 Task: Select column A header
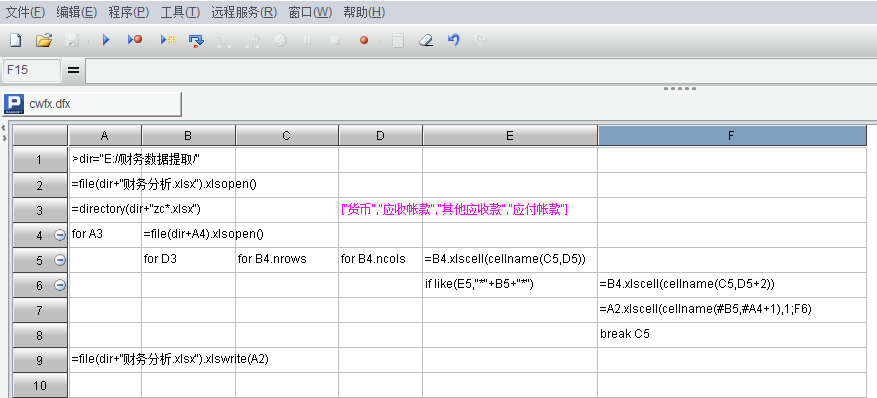tap(105, 136)
